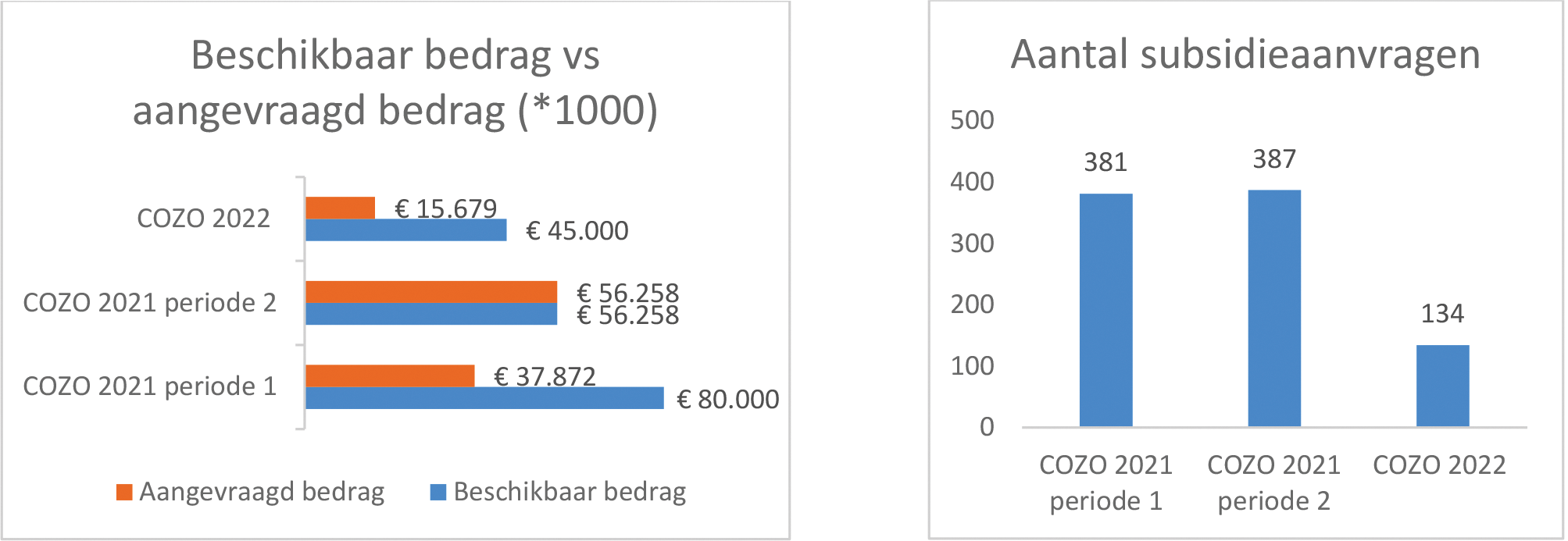The image size is (1568, 541).
Task: Click the 500 vertical axis label
Action: (x=972, y=120)
